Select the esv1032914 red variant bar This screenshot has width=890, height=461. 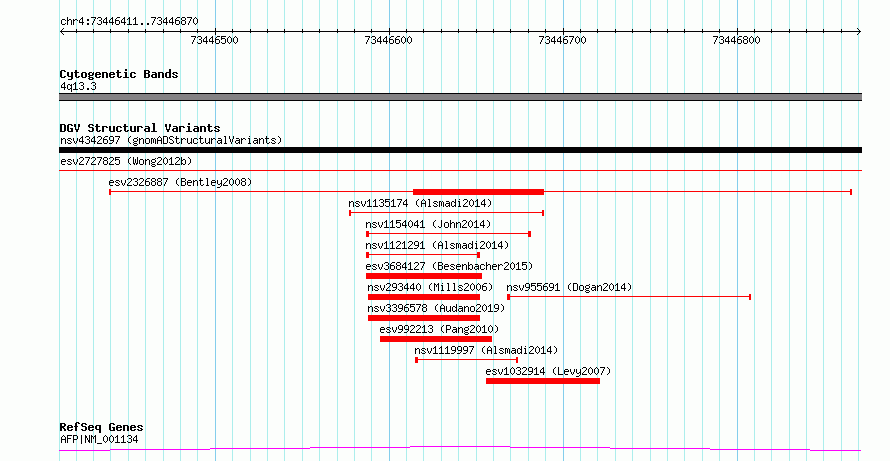click(543, 381)
